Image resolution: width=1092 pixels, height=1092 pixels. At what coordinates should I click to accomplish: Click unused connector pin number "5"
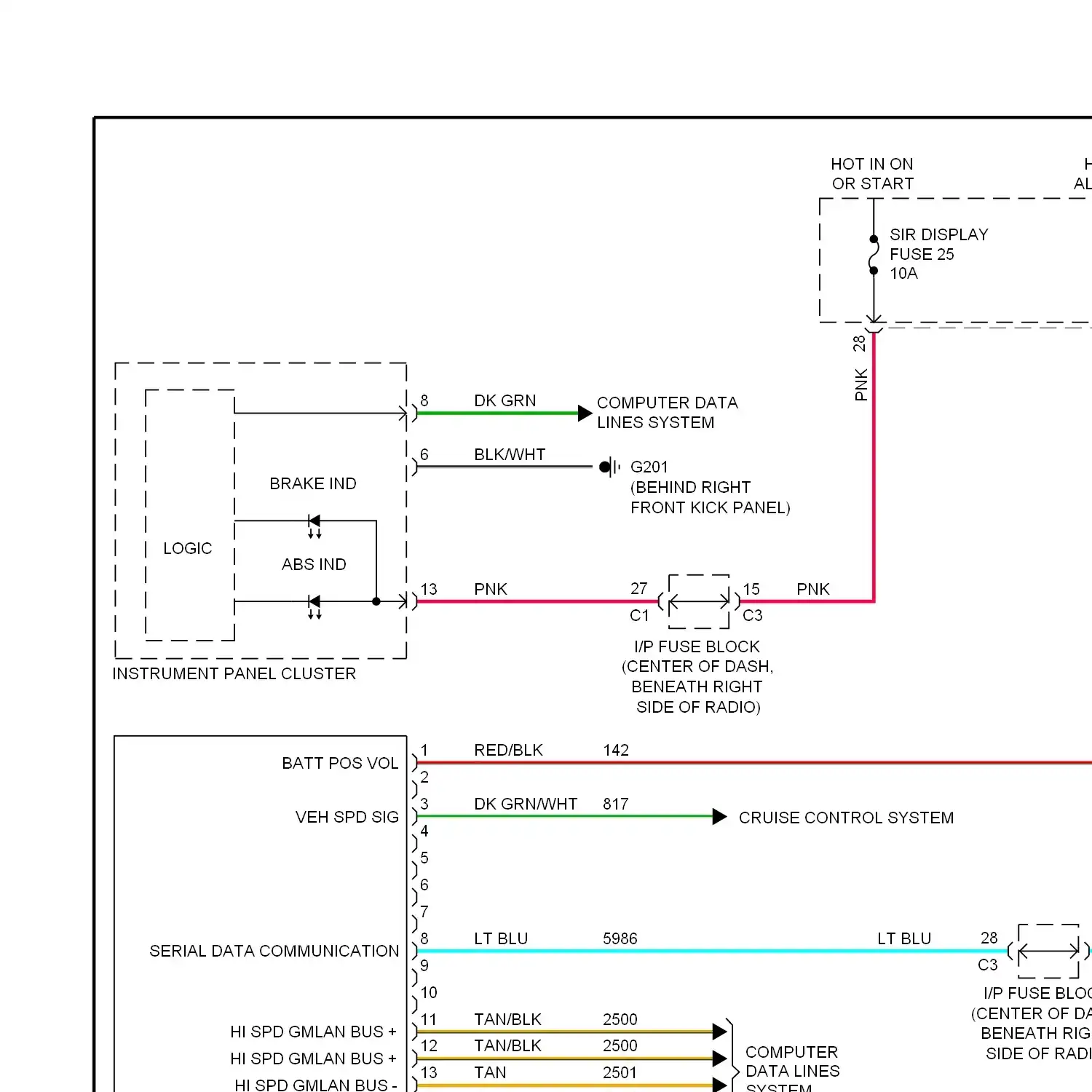coord(424,858)
